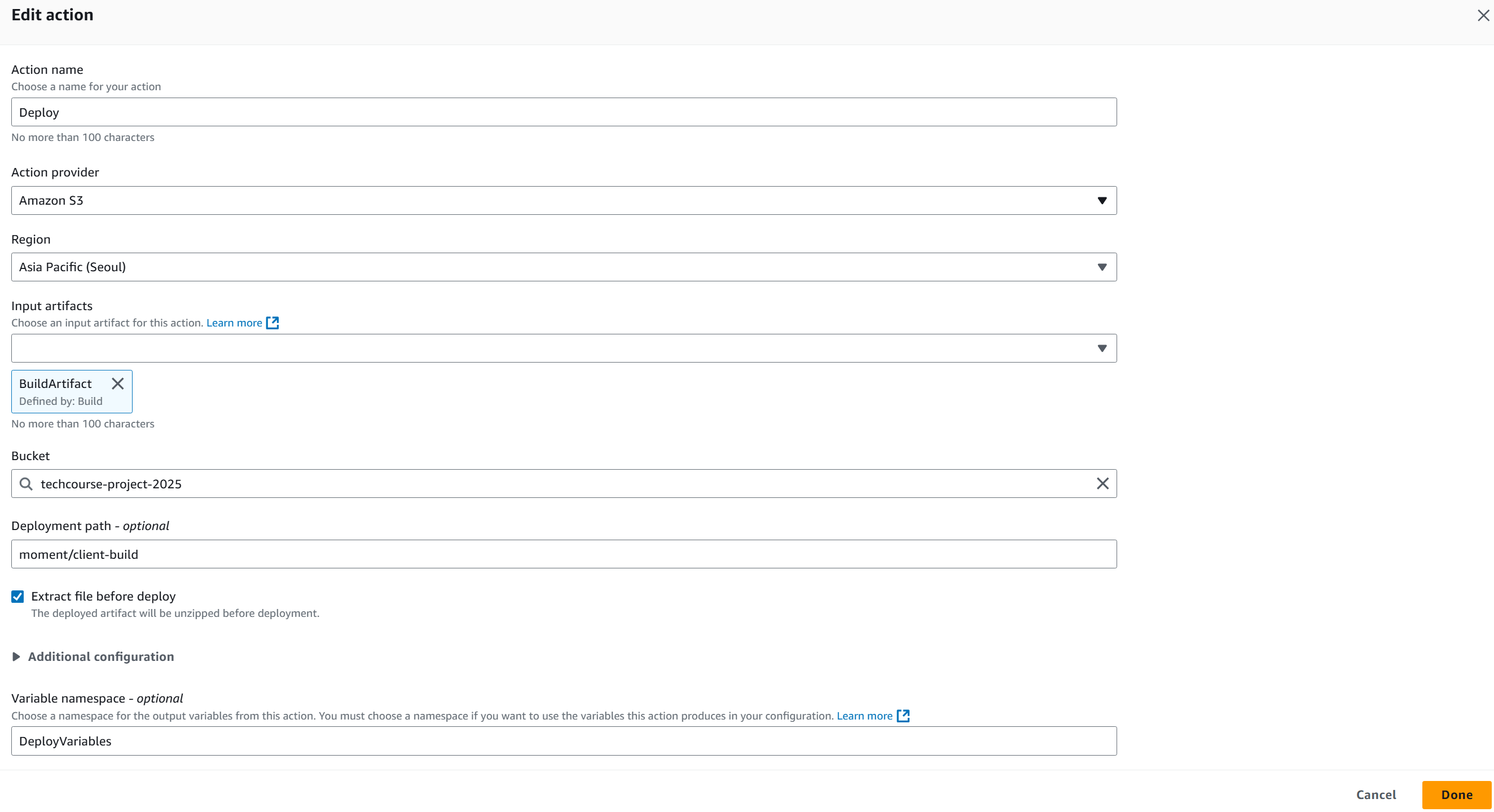Click the external link icon beside Variable namespace Learn more
Screen dimensions: 1494x812
click(x=903, y=716)
